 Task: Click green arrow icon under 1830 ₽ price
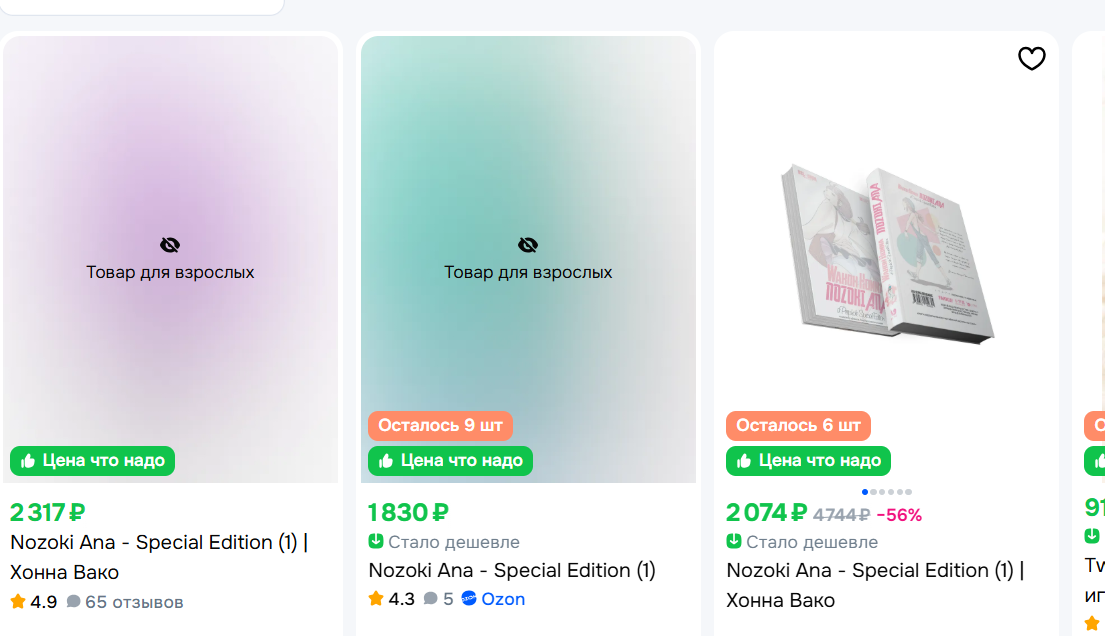(x=376, y=542)
